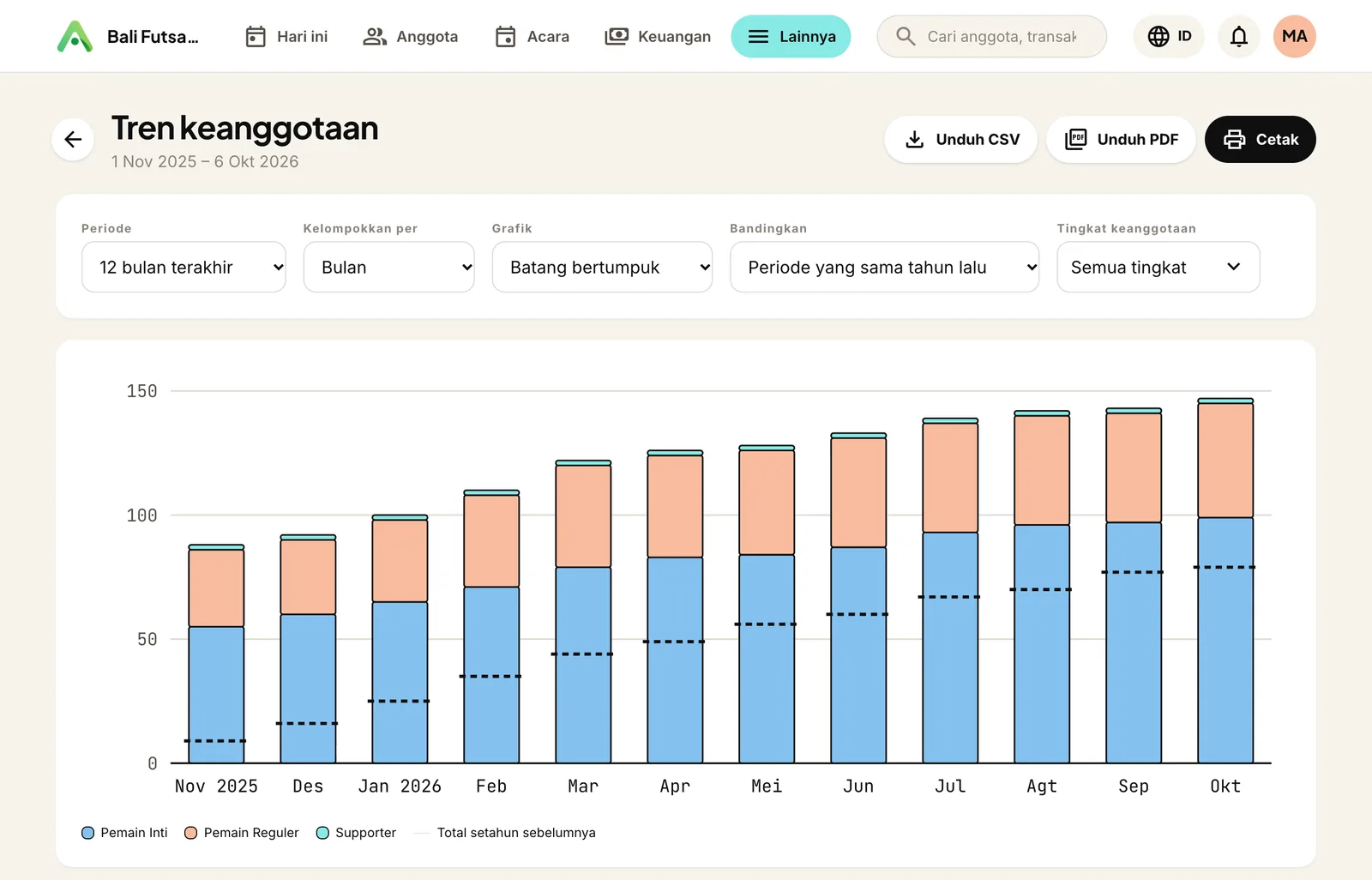1372x880 pixels.
Task: Expand the Tingkat keanggotaan dropdown
Action: pos(1158,267)
